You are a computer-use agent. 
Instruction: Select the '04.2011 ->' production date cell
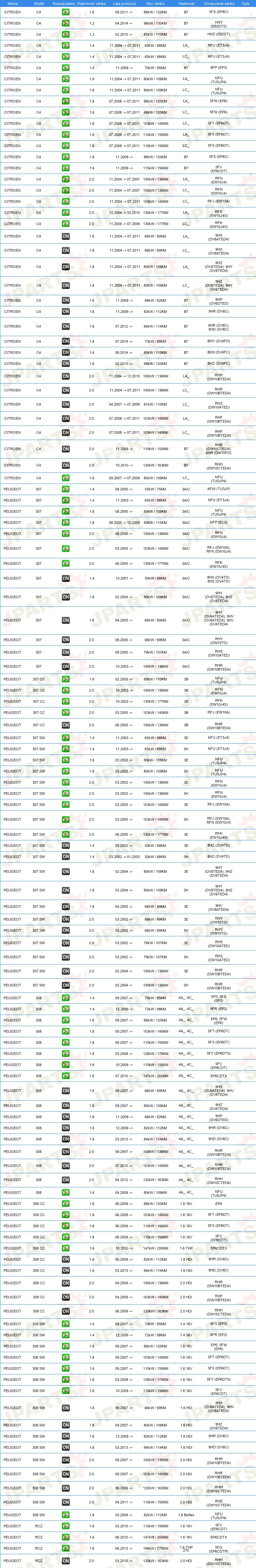click(x=123, y=1502)
